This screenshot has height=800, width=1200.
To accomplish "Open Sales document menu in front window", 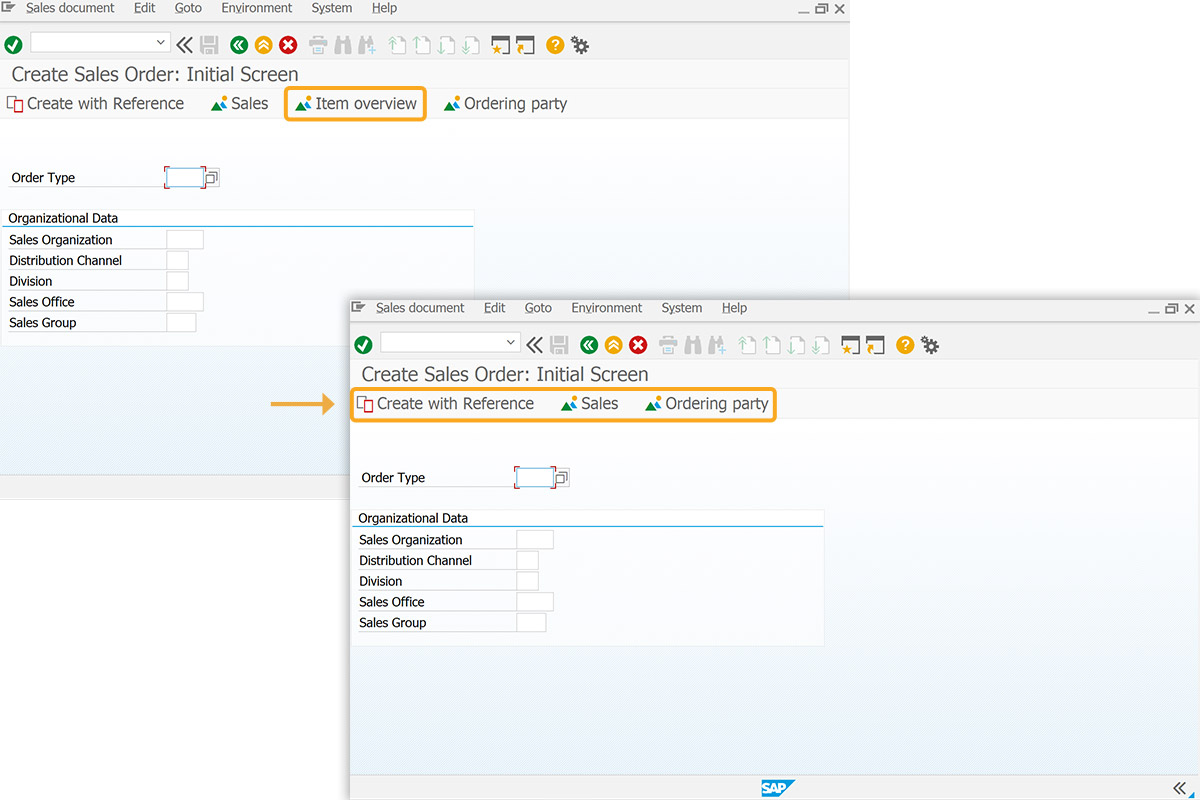I will pos(420,308).
